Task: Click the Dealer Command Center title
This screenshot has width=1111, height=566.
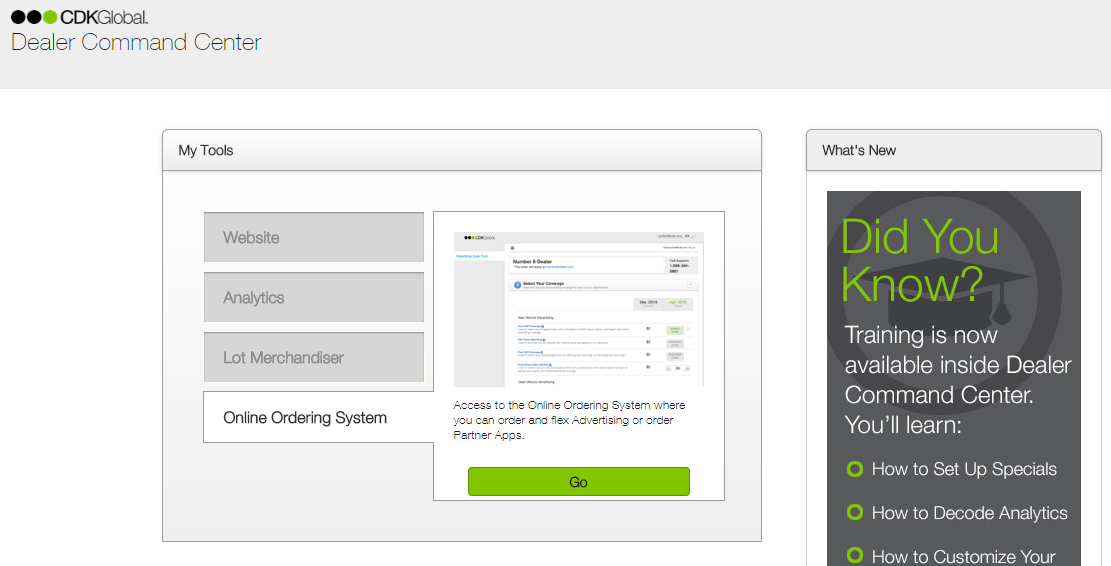Action: pos(136,43)
